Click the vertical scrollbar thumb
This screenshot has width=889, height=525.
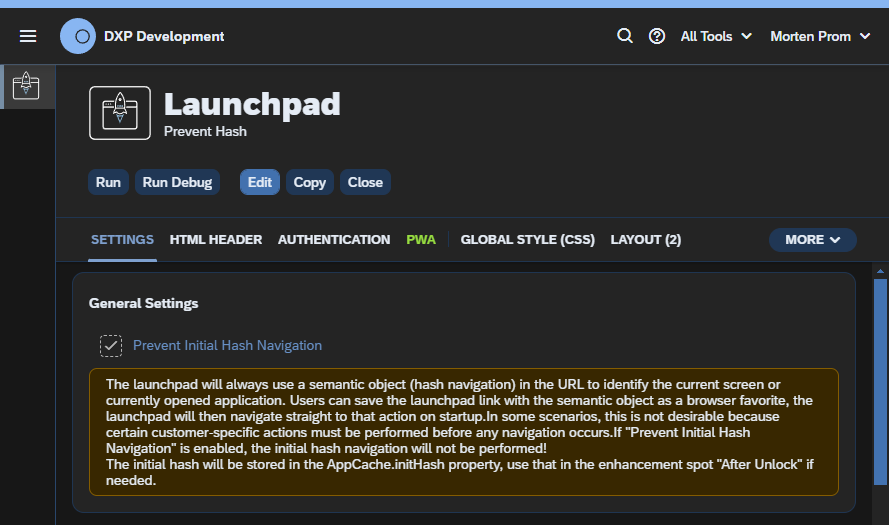point(880,382)
